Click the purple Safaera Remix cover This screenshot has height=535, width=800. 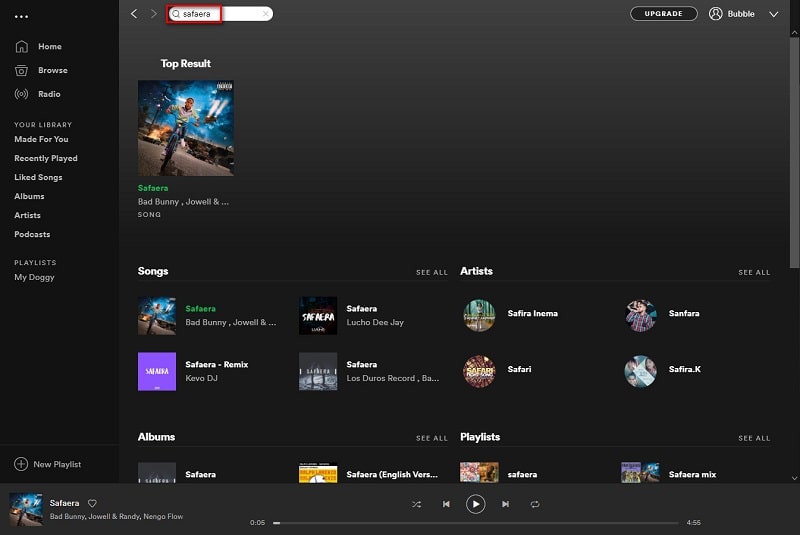coord(157,371)
